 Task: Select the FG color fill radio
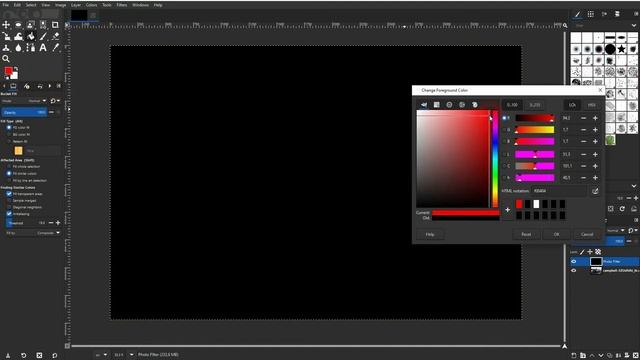coord(9,127)
